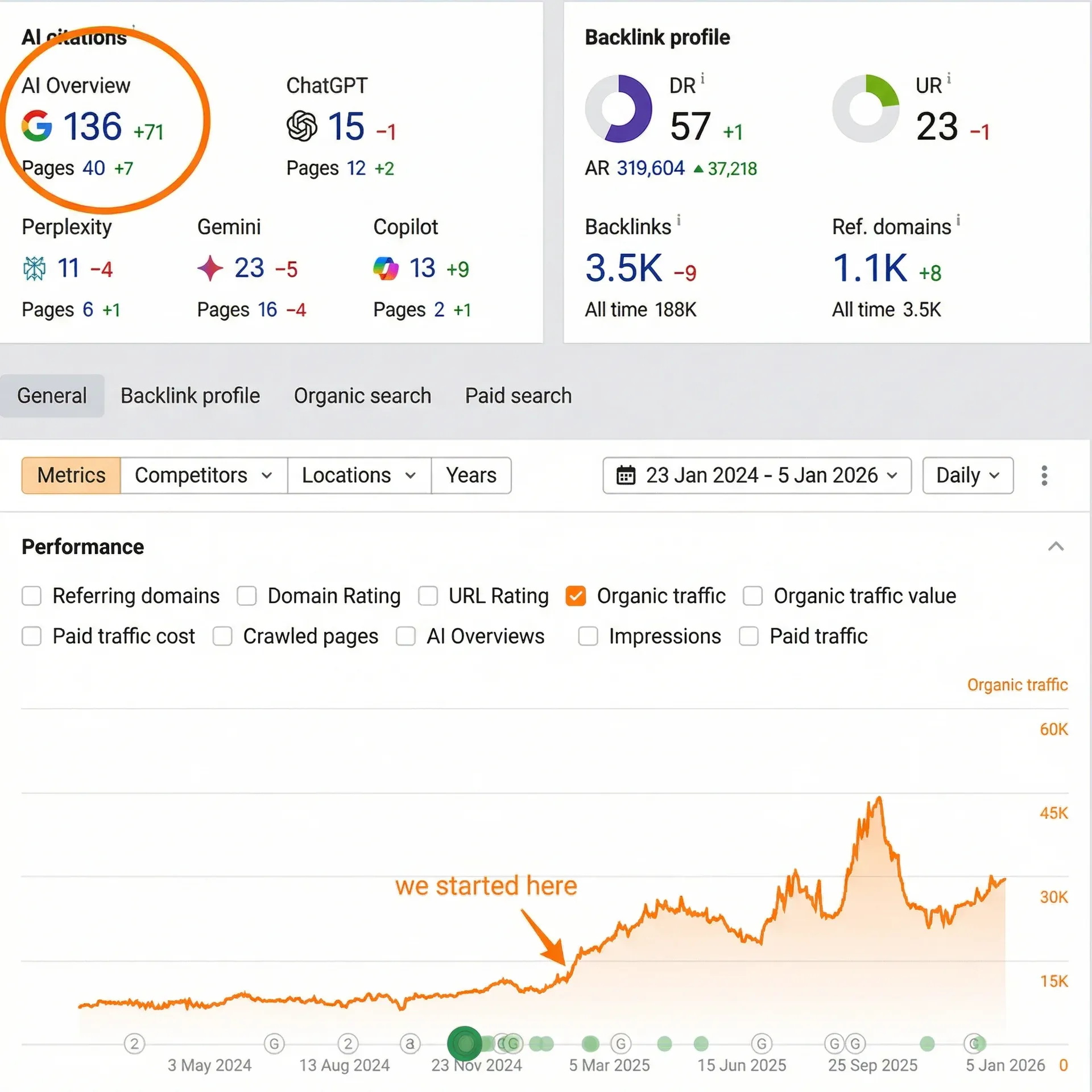
Task: Click the large green timeline marker near Nov 2024
Action: (465, 1044)
